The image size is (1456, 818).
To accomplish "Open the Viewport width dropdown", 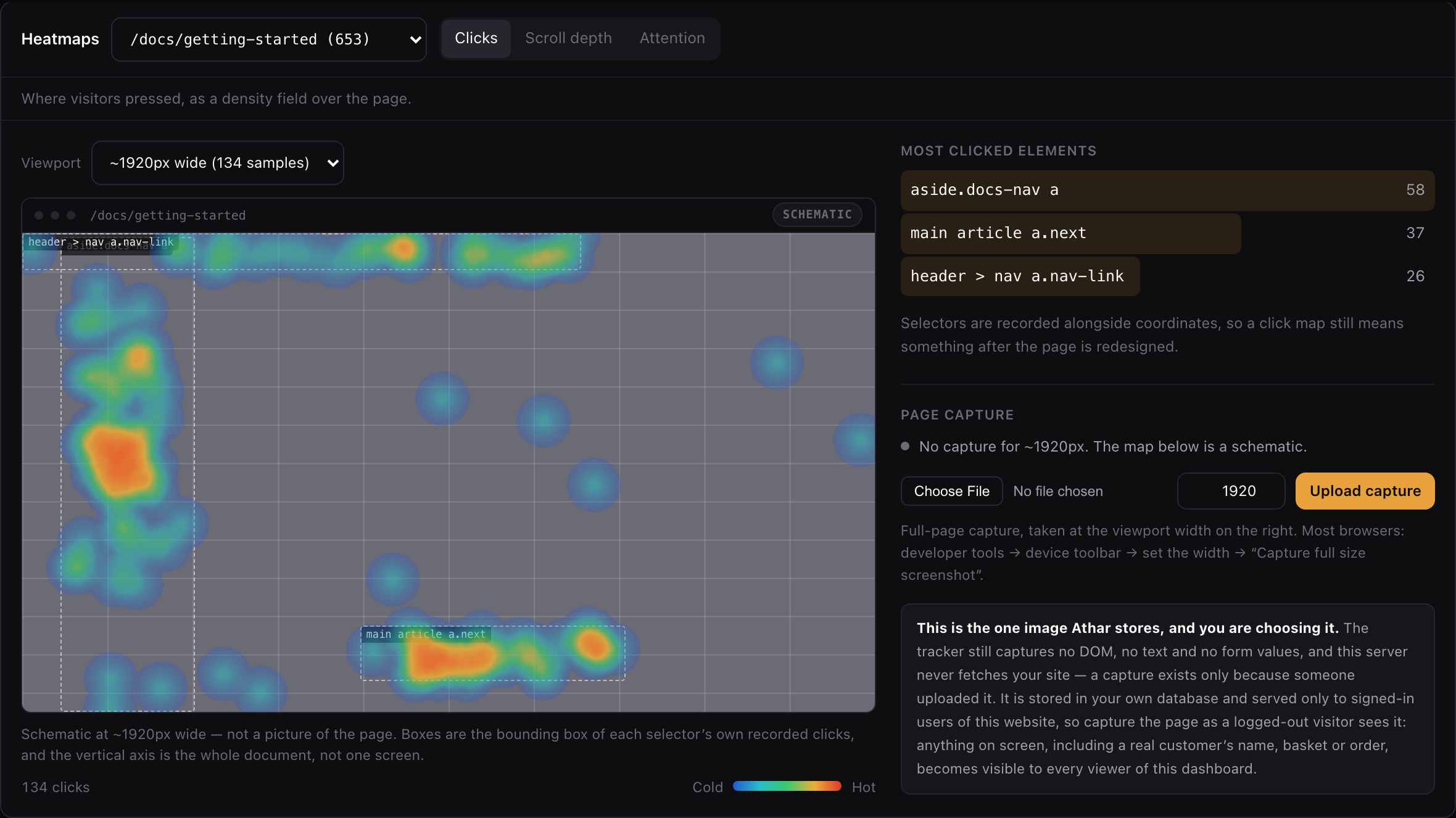I will pos(217,163).
